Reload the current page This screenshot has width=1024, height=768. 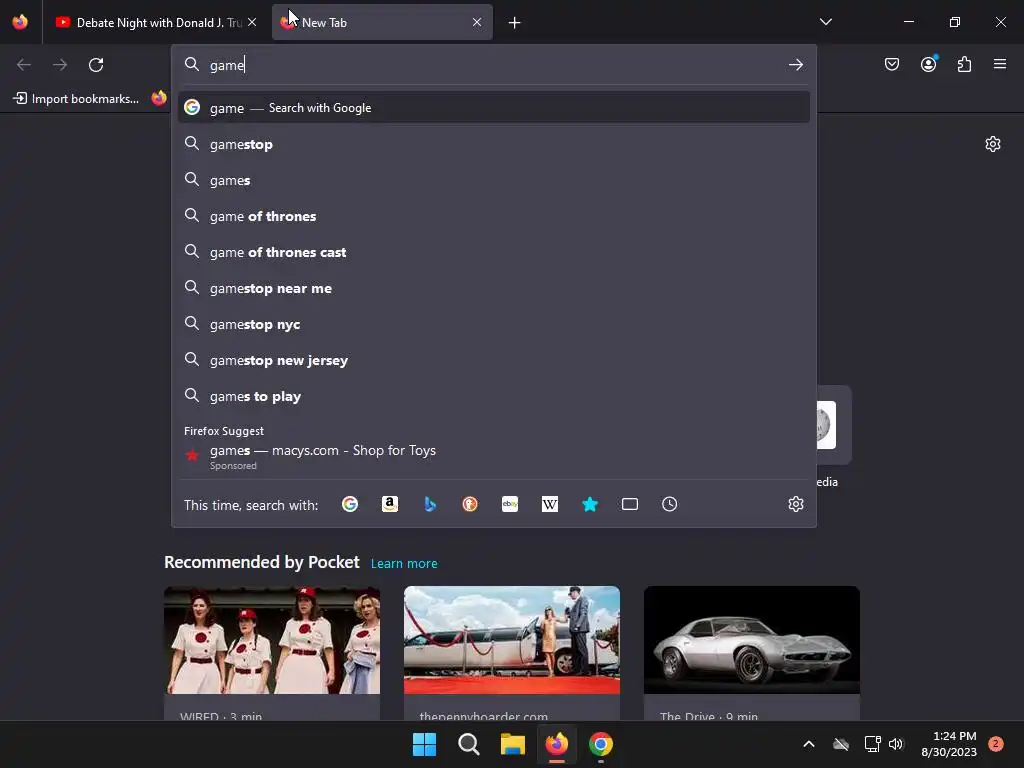pyautogui.click(x=96, y=65)
